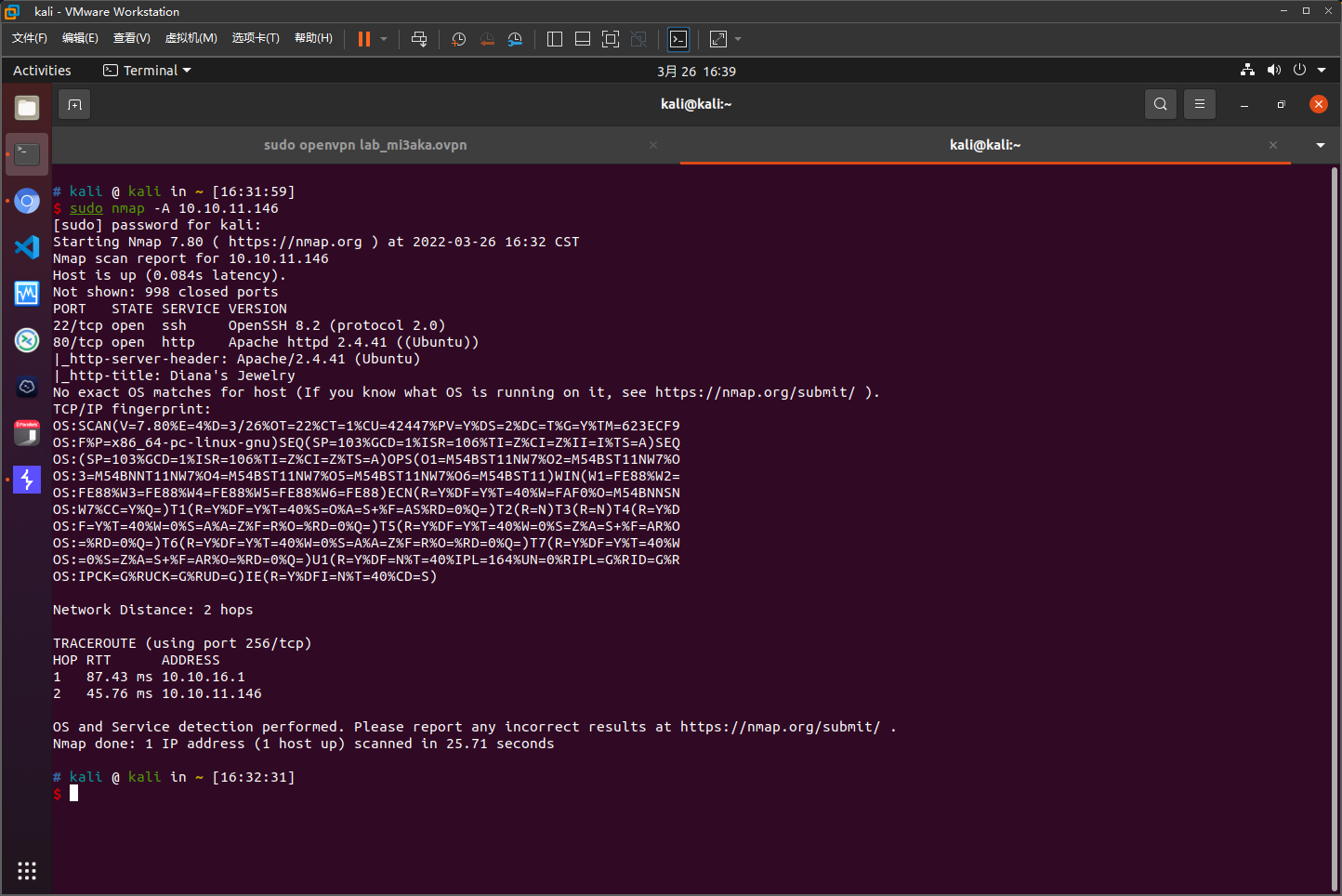1342x896 pixels.
Task: Open the 编辑(E) menu
Action: click(x=80, y=38)
